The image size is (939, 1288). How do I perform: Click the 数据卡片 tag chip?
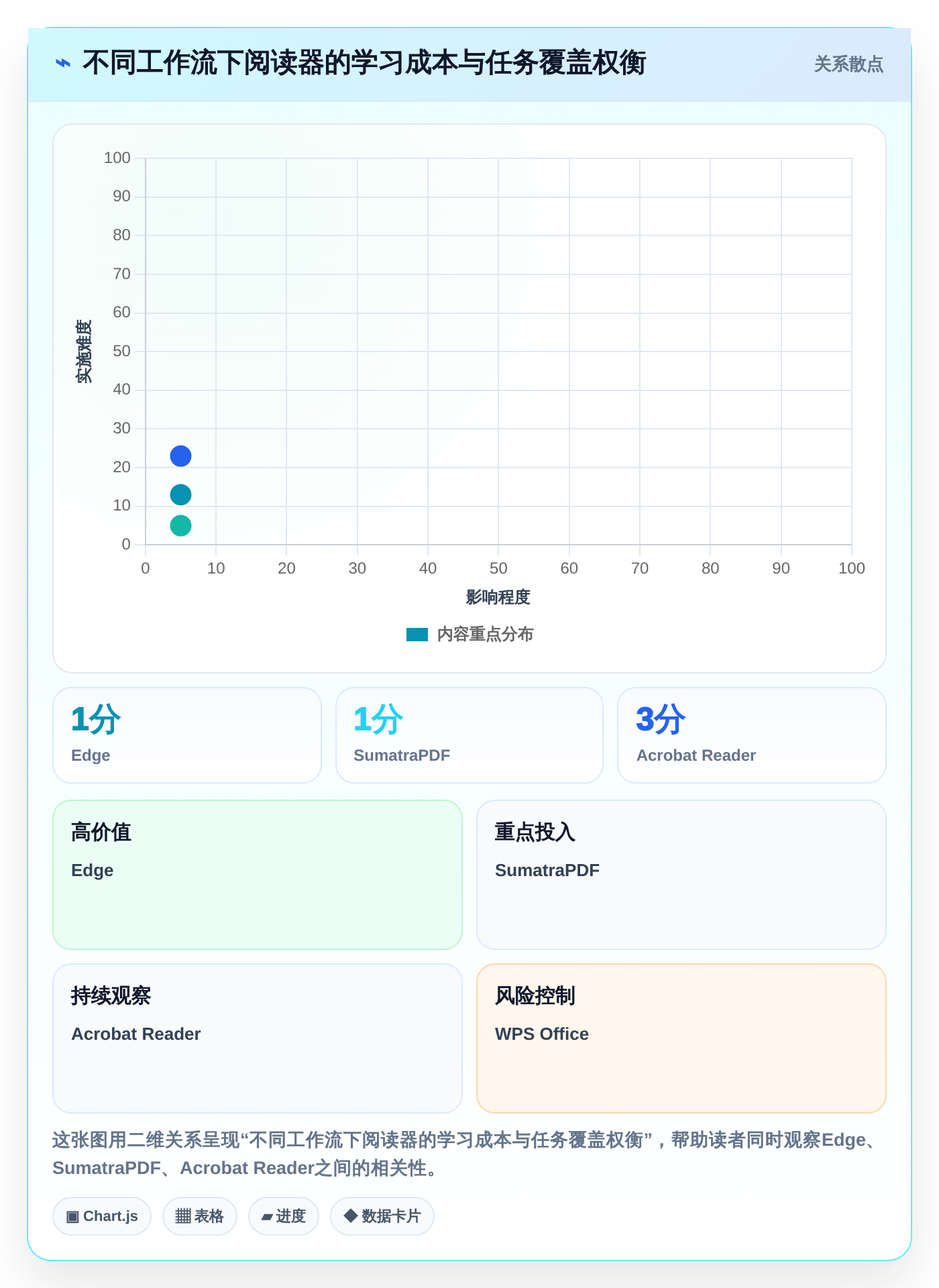[x=382, y=1216]
